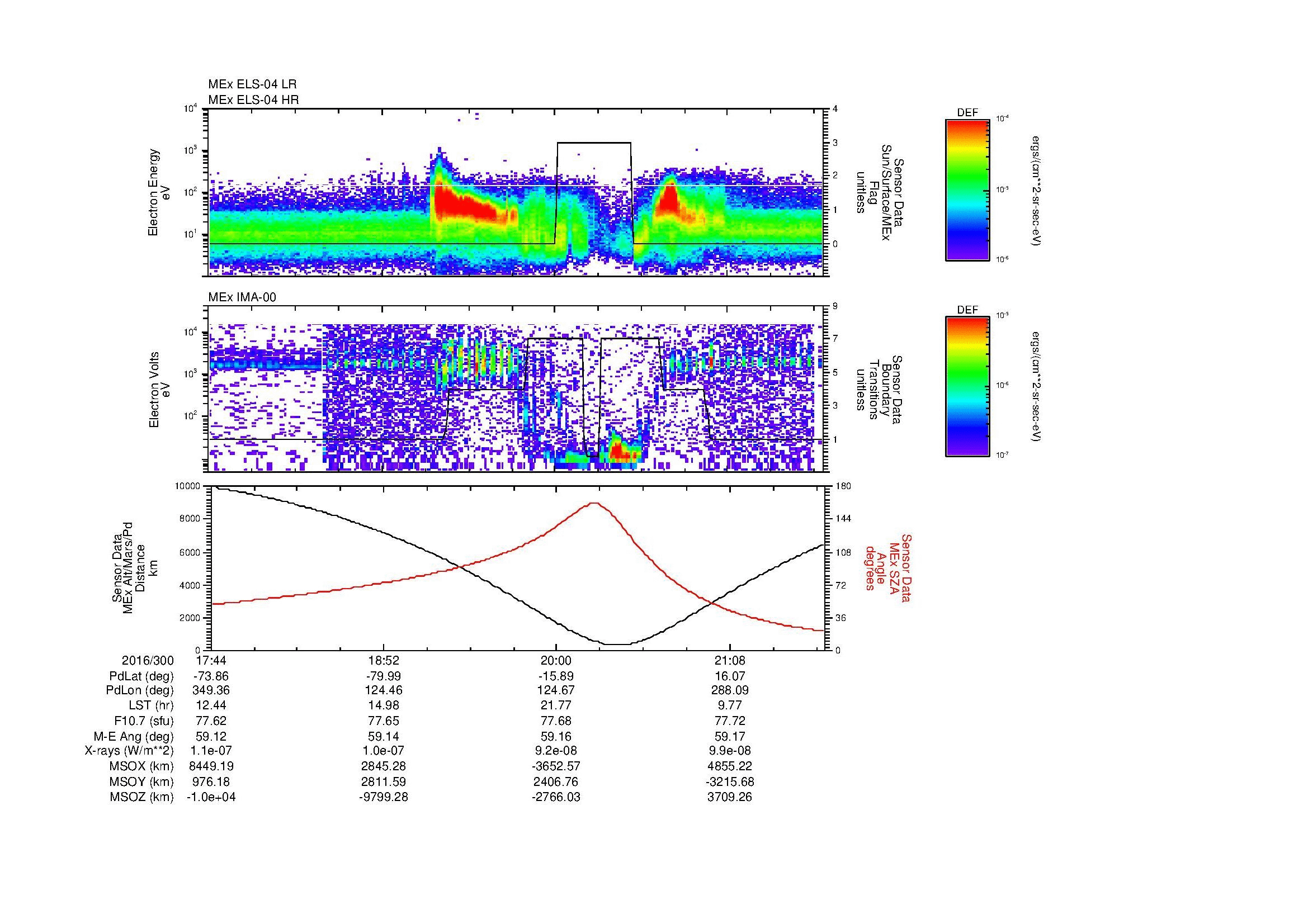Click the time tick label '18:52'
Image resolution: width=1308 pixels, height=924 pixels.
tap(384, 661)
